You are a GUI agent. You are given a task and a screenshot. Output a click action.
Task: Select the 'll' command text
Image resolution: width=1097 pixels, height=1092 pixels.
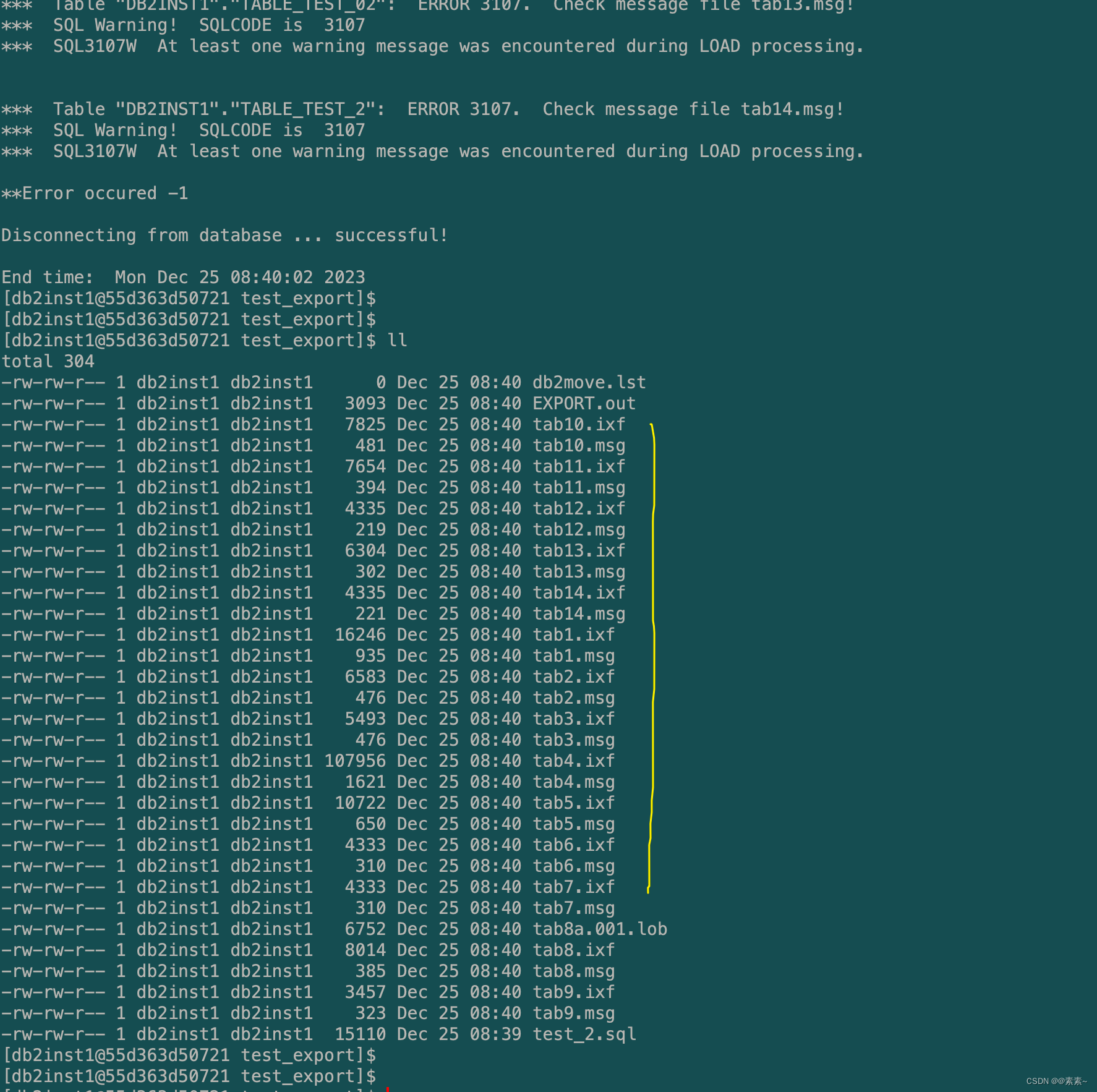coord(397,341)
